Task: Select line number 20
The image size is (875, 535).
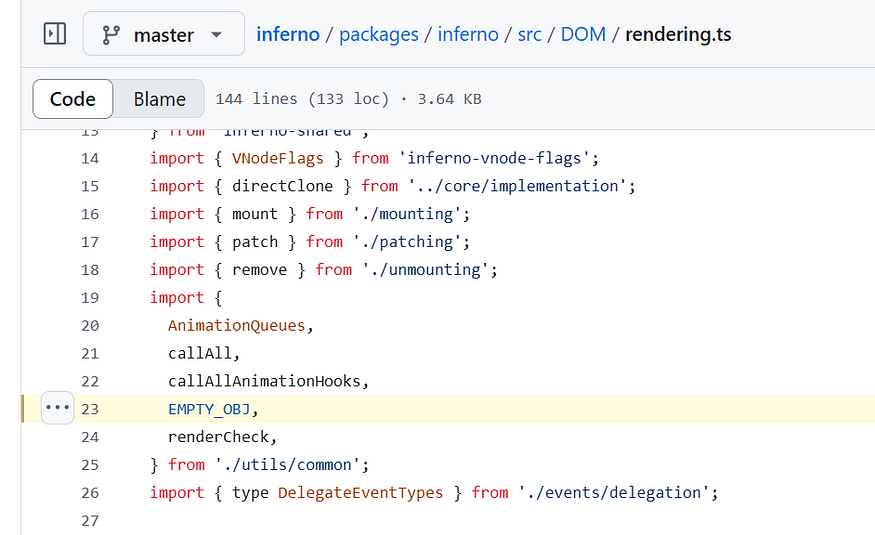Action: 90,326
